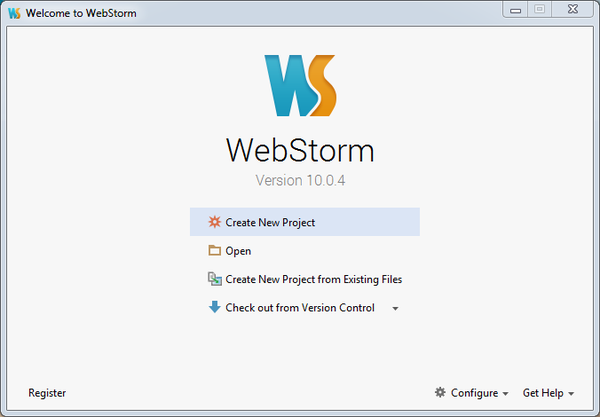Viewport: 600px width, 417px height.
Task: Click the folder icon next to Open
Action: click(x=214, y=251)
